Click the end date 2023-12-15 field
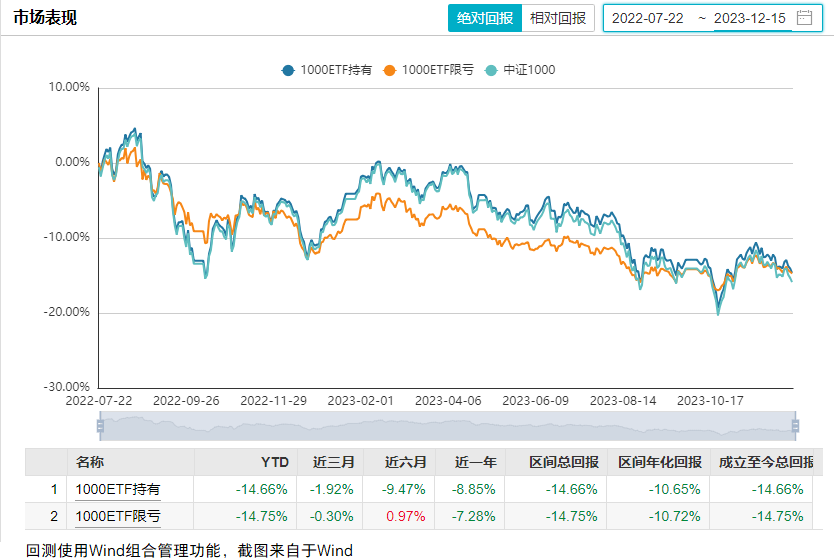 point(751,18)
